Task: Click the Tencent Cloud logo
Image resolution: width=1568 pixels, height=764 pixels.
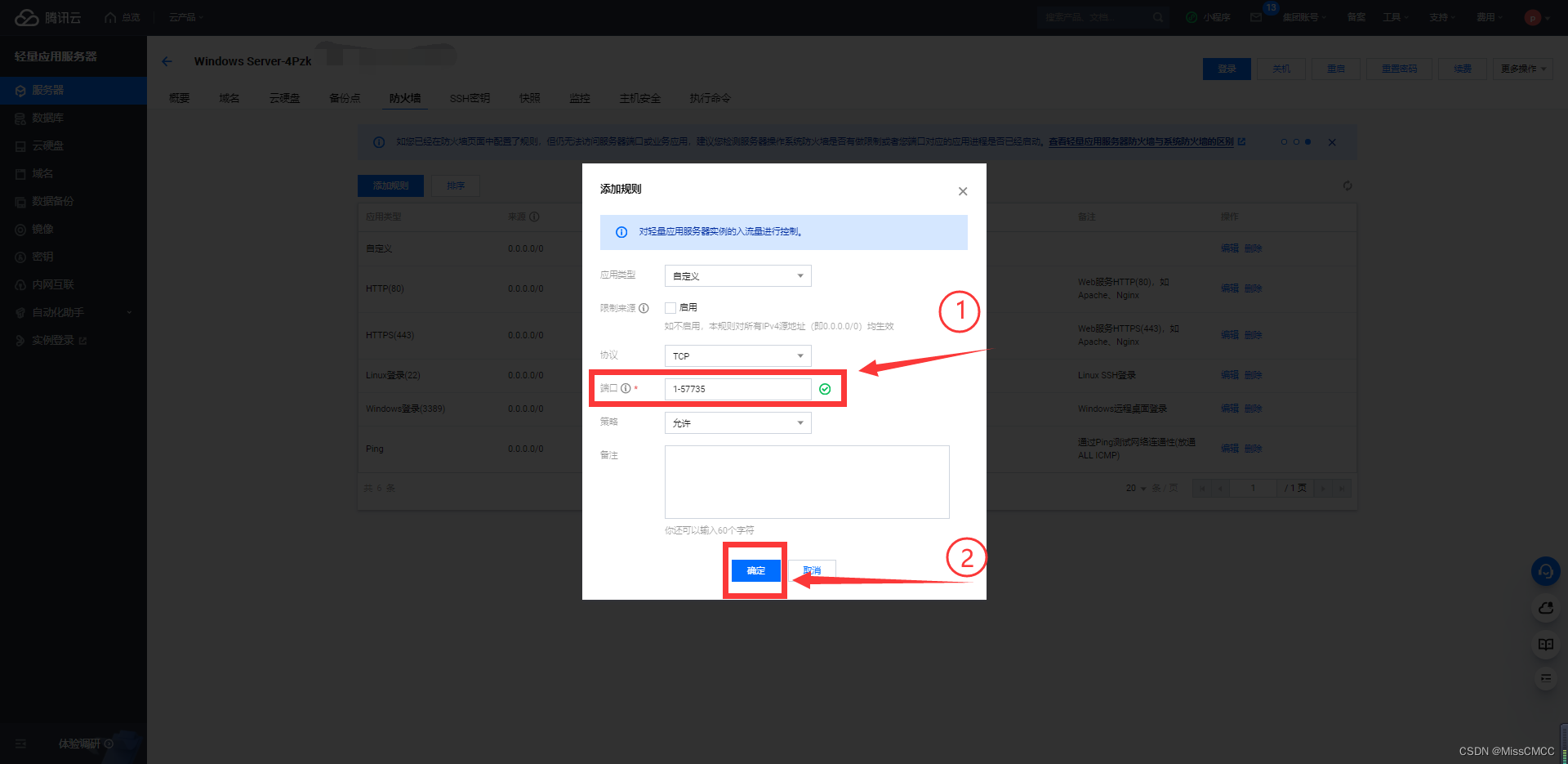Action: click(47, 17)
